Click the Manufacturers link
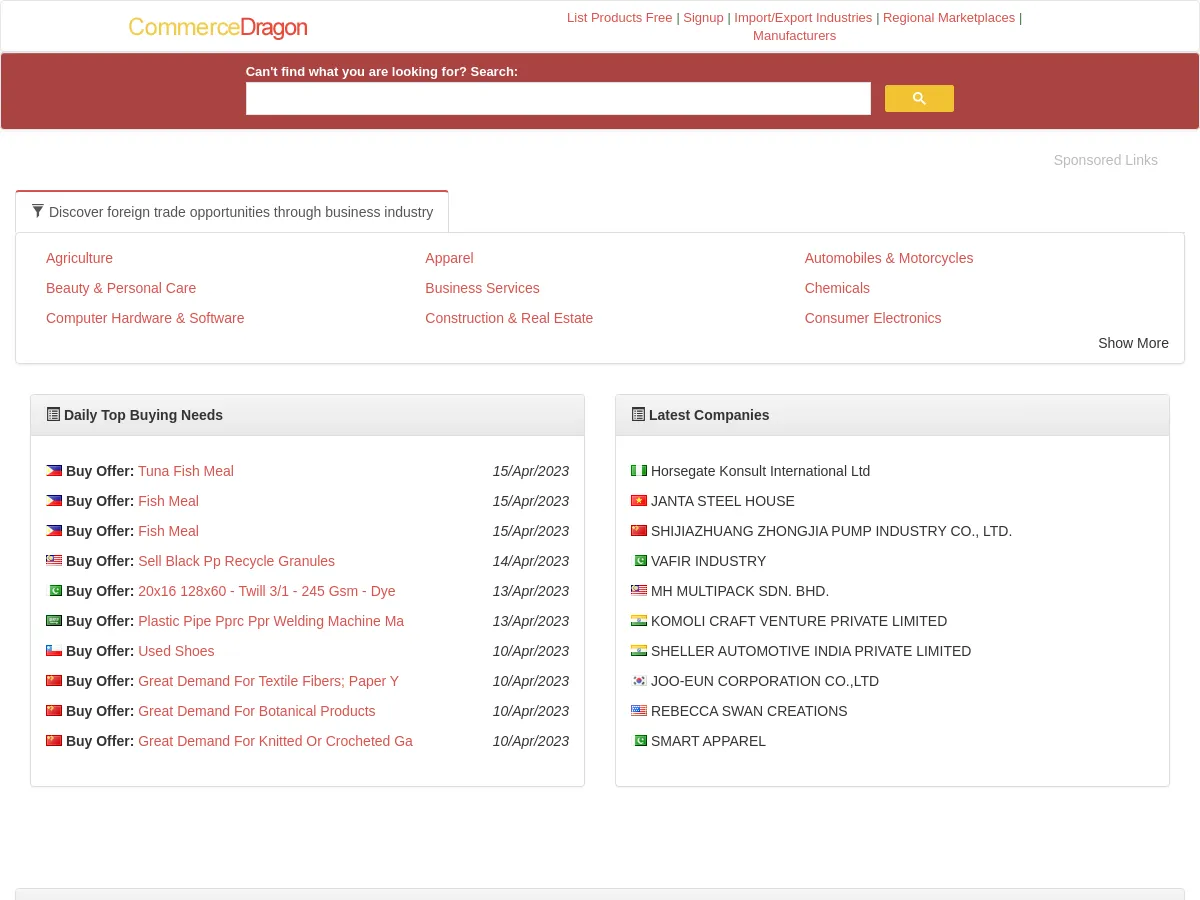 794,35
